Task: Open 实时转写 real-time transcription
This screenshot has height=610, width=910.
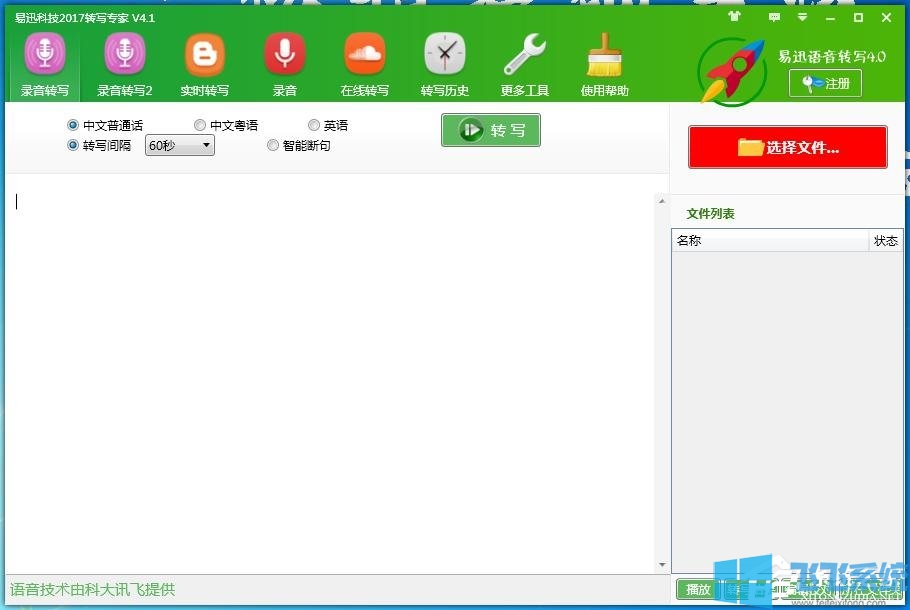Action: pyautogui.click(x=205, y=64)
